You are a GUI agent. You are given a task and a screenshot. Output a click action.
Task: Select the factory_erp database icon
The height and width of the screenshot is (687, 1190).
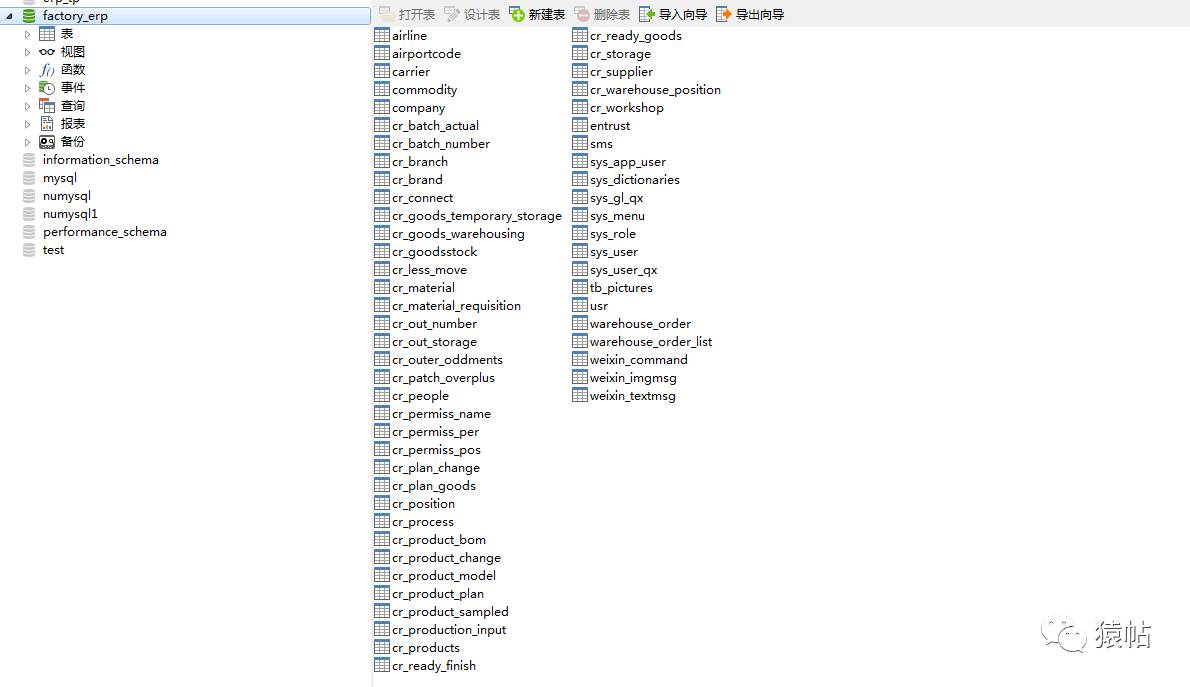[29, 16]
